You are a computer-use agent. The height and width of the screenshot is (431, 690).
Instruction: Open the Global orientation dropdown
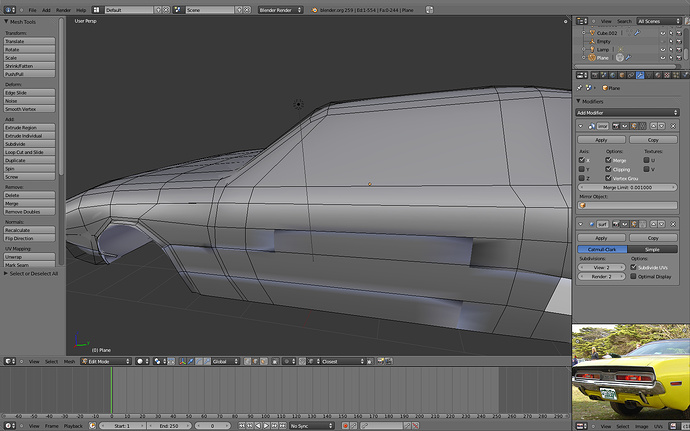point(226,361)
